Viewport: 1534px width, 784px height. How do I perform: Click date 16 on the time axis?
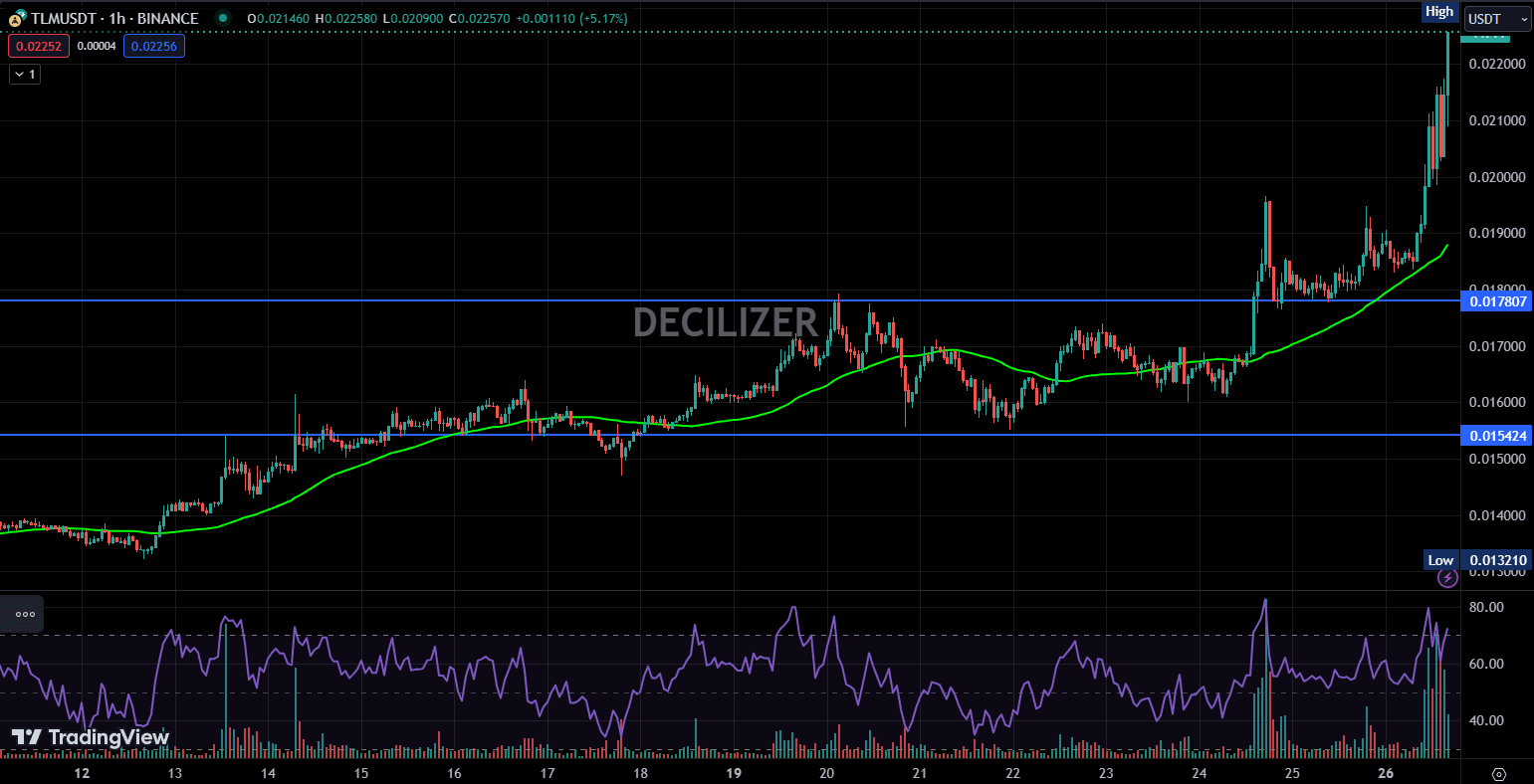[454, 773]
